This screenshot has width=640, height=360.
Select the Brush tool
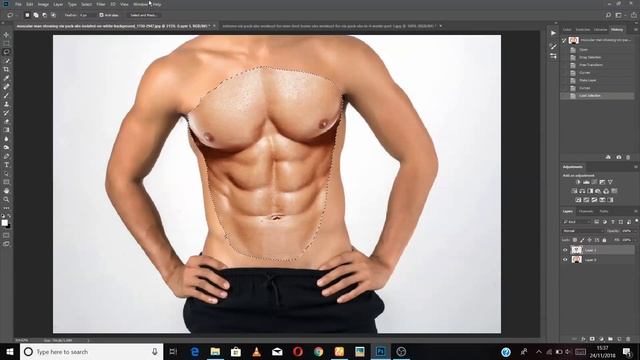click(6, 96)
